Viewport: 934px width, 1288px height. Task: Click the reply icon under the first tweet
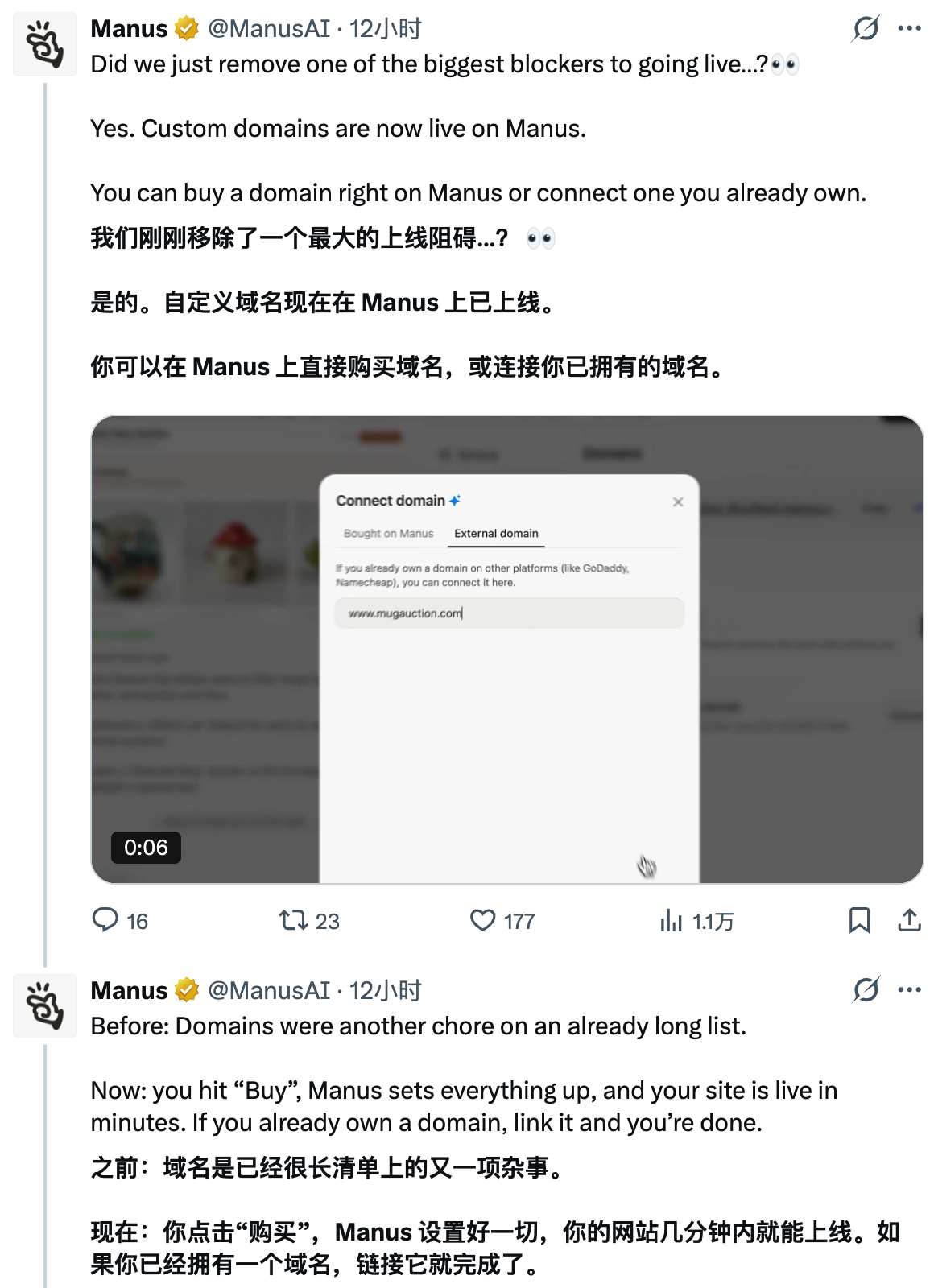coord(105,920)
